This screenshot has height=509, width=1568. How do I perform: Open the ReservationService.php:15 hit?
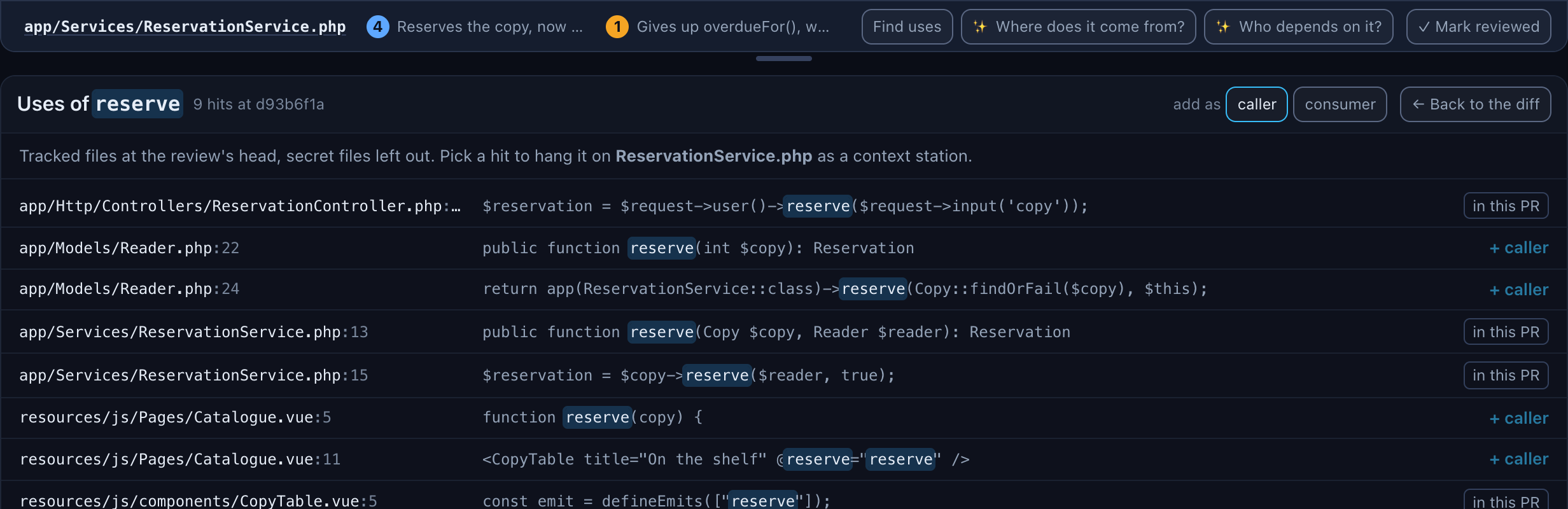784,375
